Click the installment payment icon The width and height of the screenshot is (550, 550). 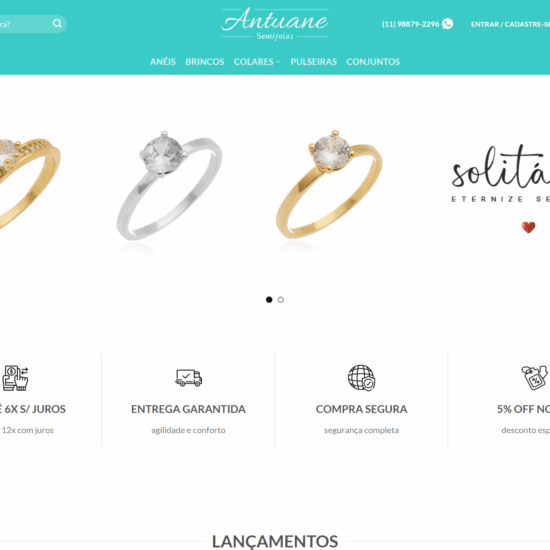[x=15, y=378]
